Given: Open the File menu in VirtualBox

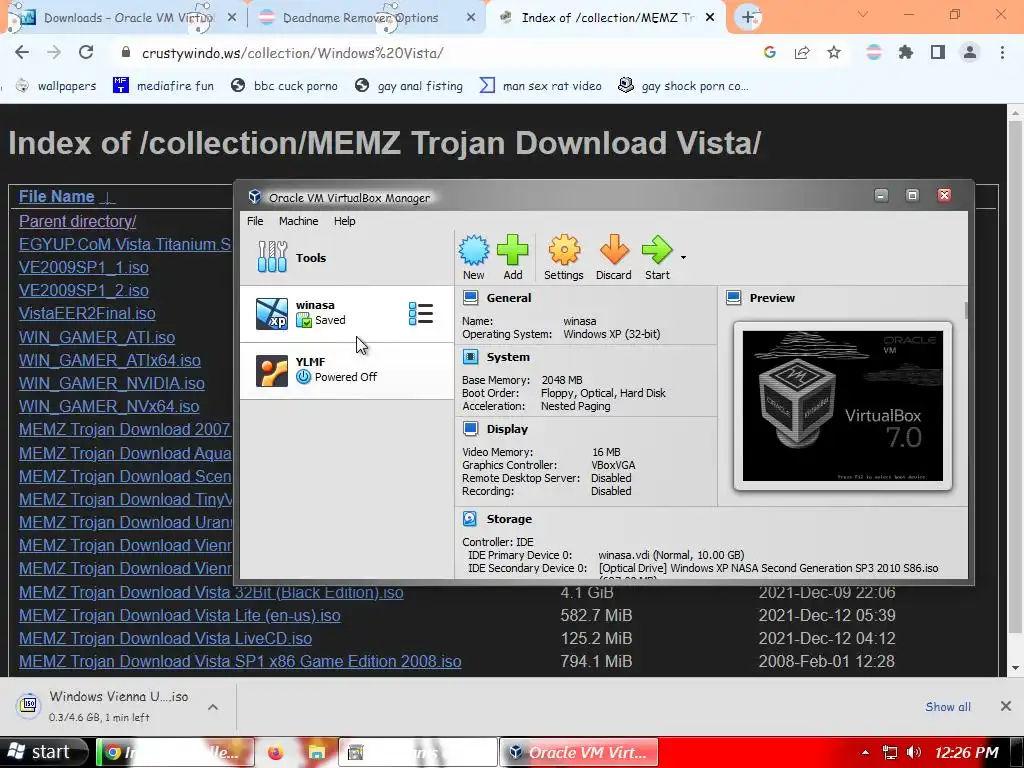Looking at the screenshot, I should pos(255,221).
